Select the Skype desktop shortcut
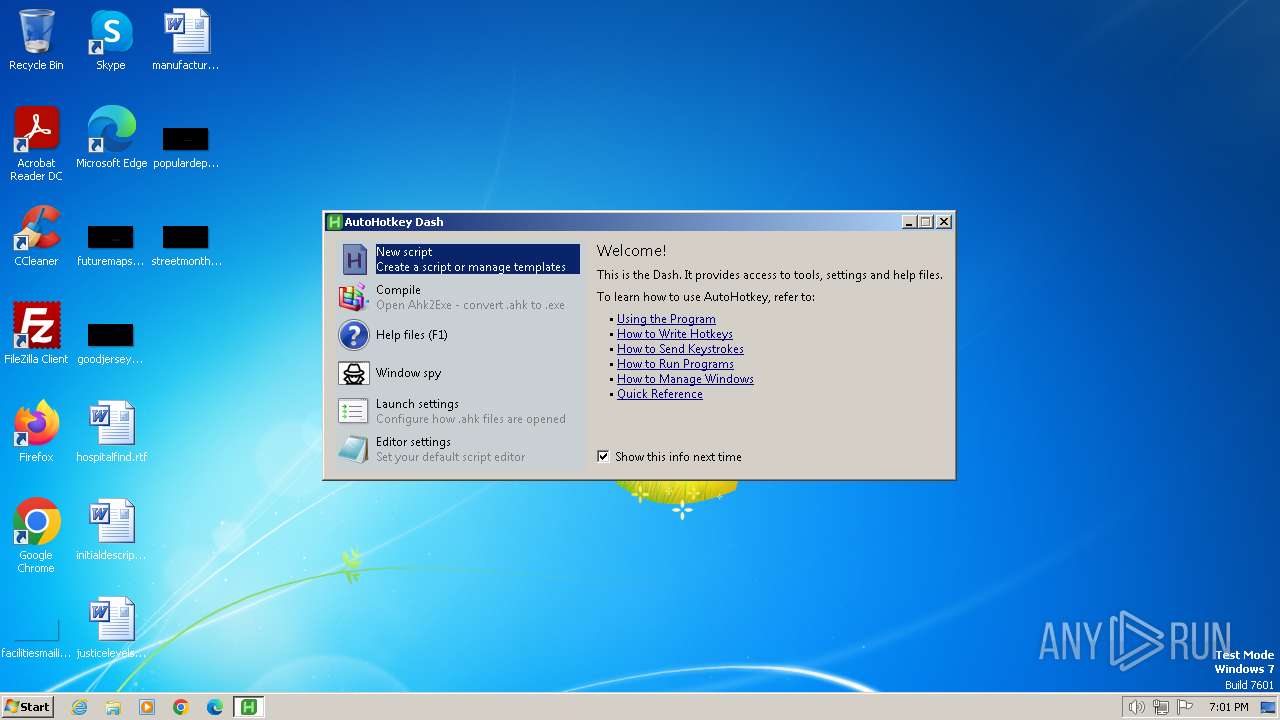This screenshot has width=1280, height=720. 111,40
